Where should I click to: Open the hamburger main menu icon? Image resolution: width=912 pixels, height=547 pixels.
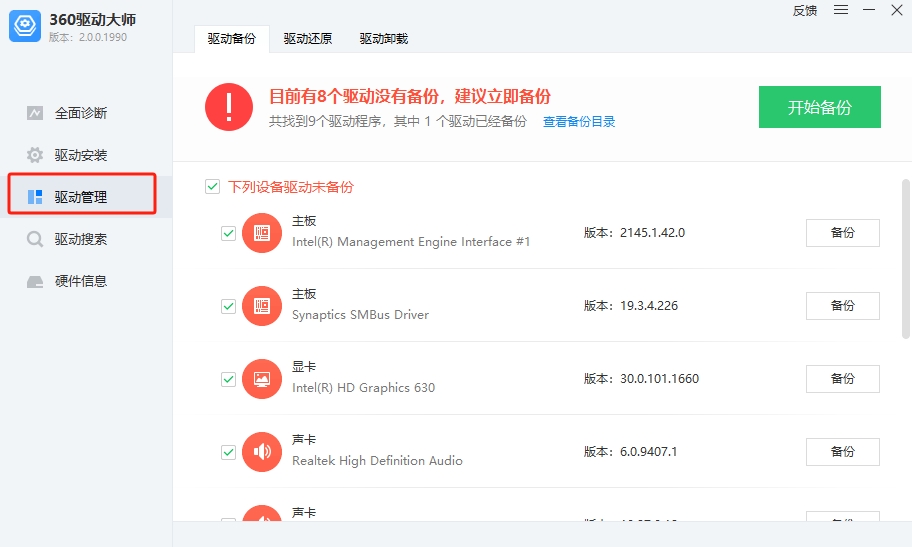pos(840,10)
